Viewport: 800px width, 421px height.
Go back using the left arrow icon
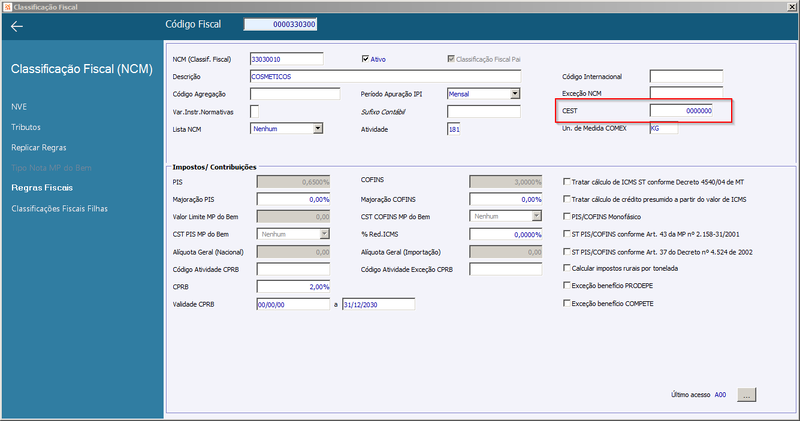(x=17, y=27)
